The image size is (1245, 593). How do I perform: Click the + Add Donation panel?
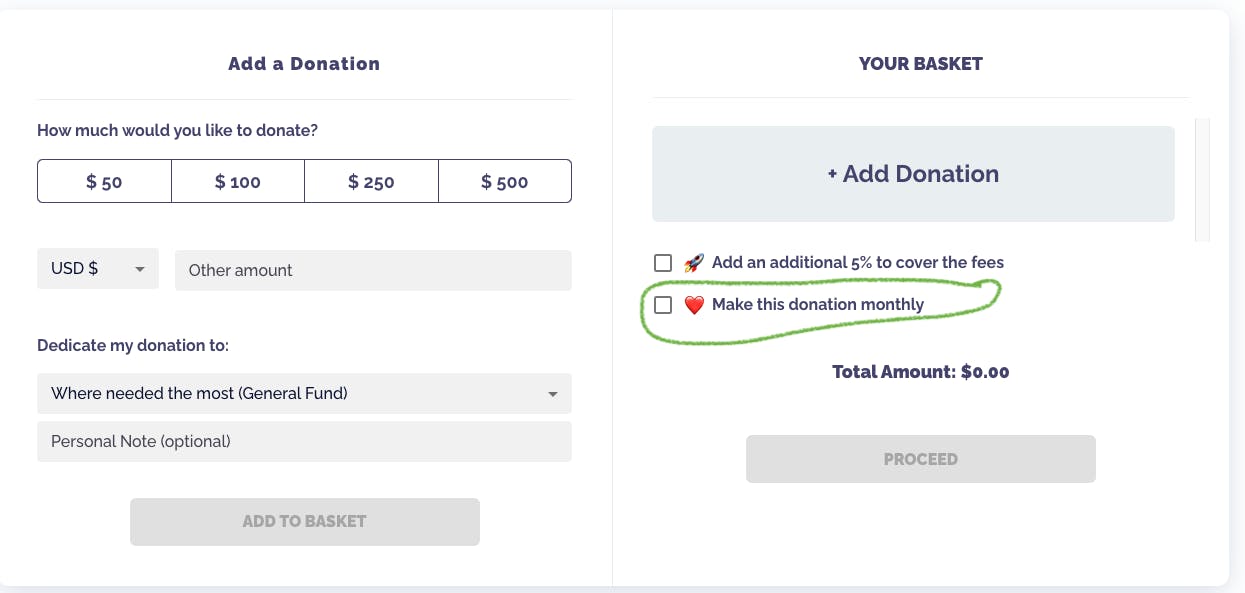click(913, 174)
